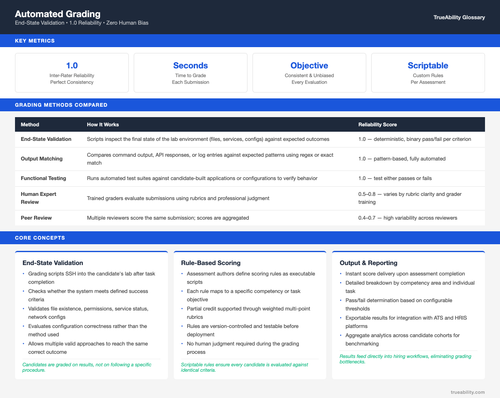Click score '1.0 — test either passes or fails'
This screenshot has width=500, height=398.
395,178
